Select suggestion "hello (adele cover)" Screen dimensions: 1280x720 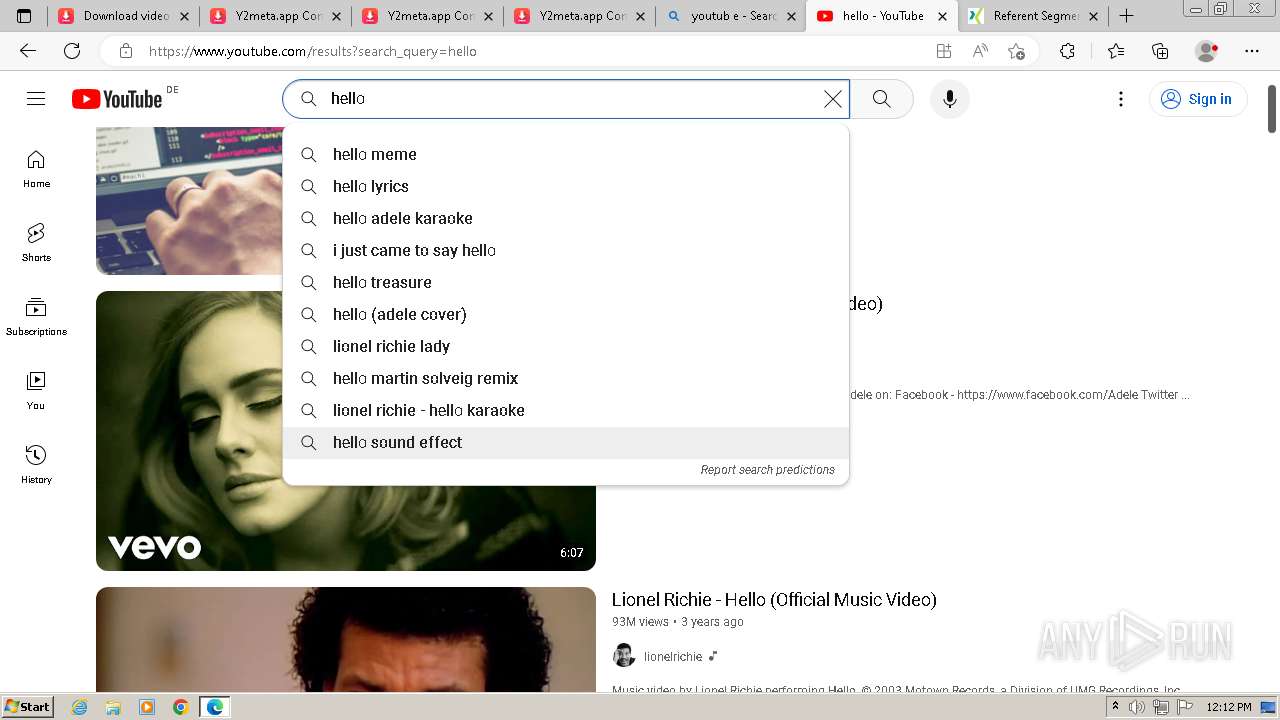pos(566,314)
